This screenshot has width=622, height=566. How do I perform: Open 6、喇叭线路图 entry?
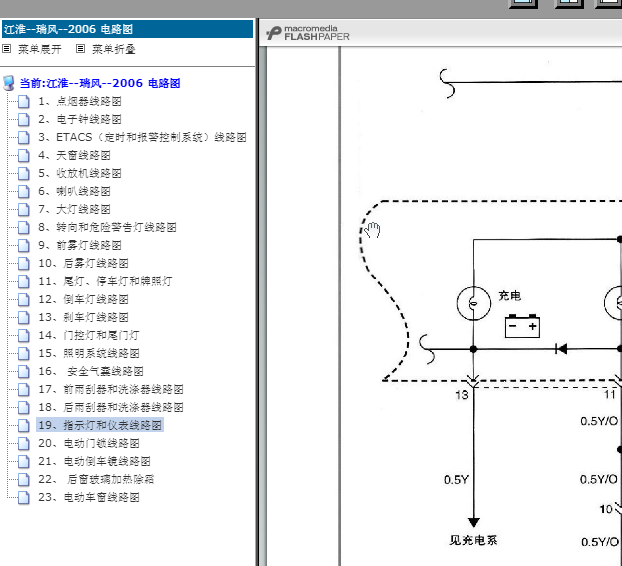pyautogui.click(x=74, y=192)
